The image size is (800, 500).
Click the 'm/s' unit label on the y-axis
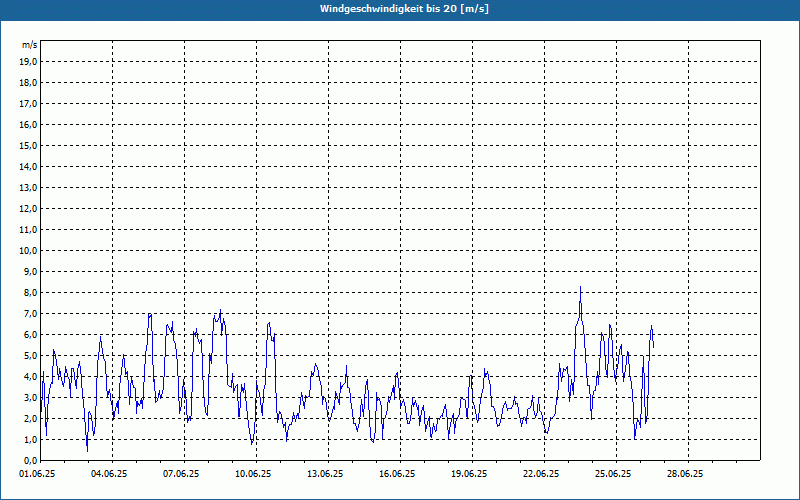(30, 45)
